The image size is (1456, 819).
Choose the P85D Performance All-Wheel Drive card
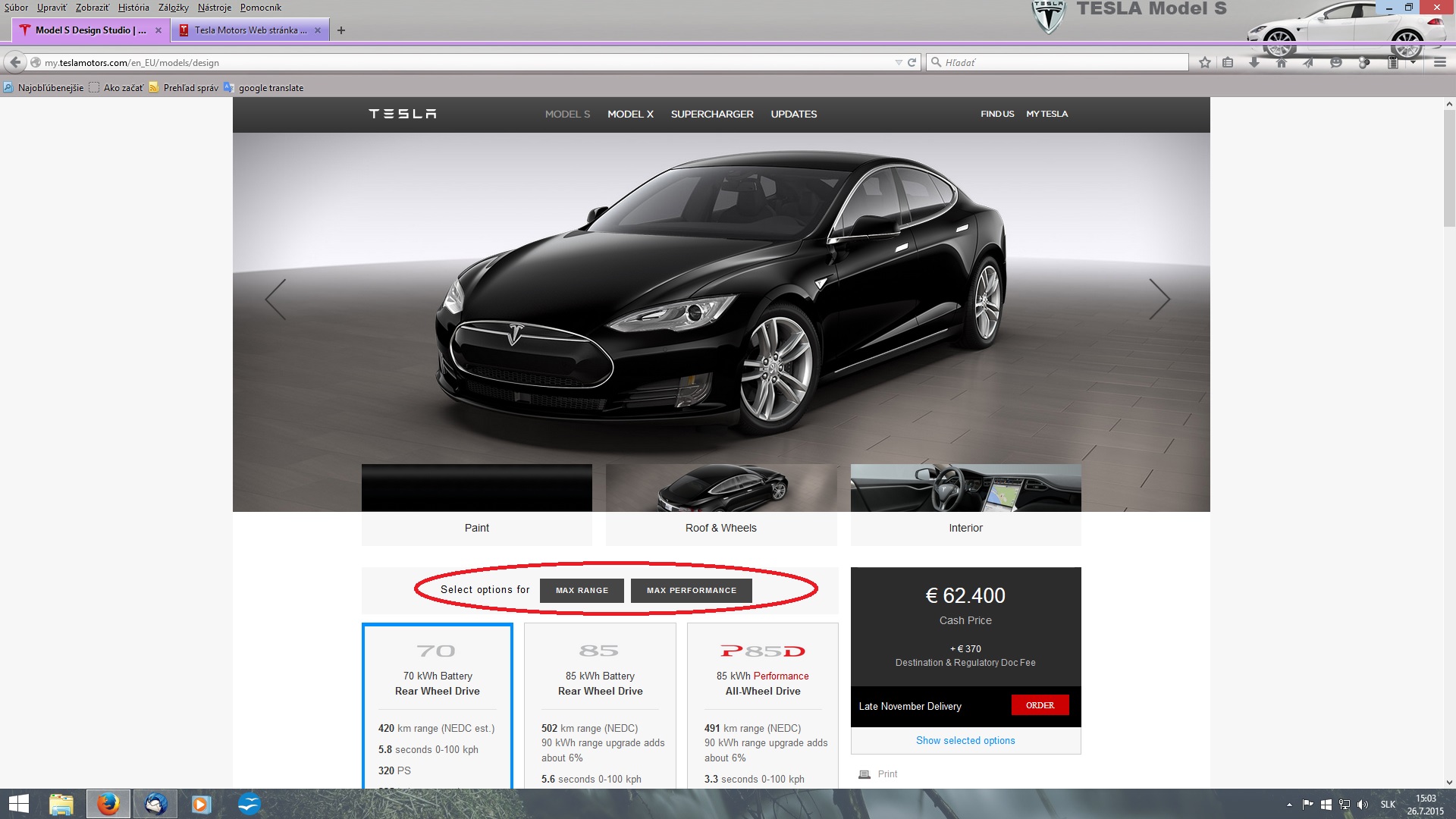pos(763,706)
